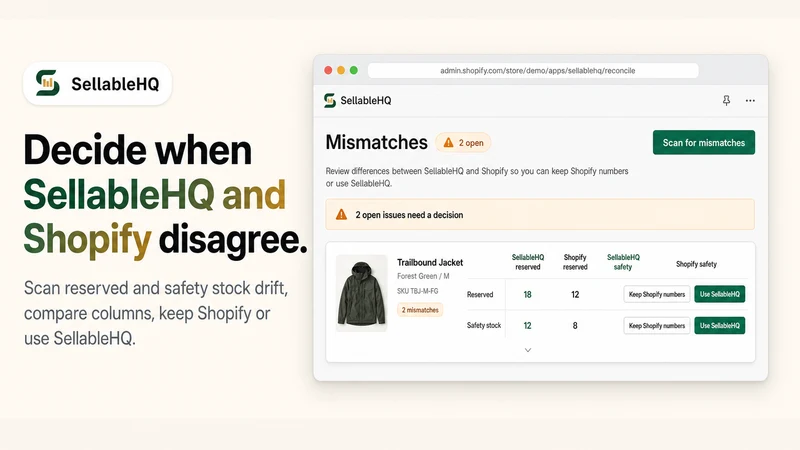
Task: Click the Trailbound Jacket product name
Action: coord(430,262)
